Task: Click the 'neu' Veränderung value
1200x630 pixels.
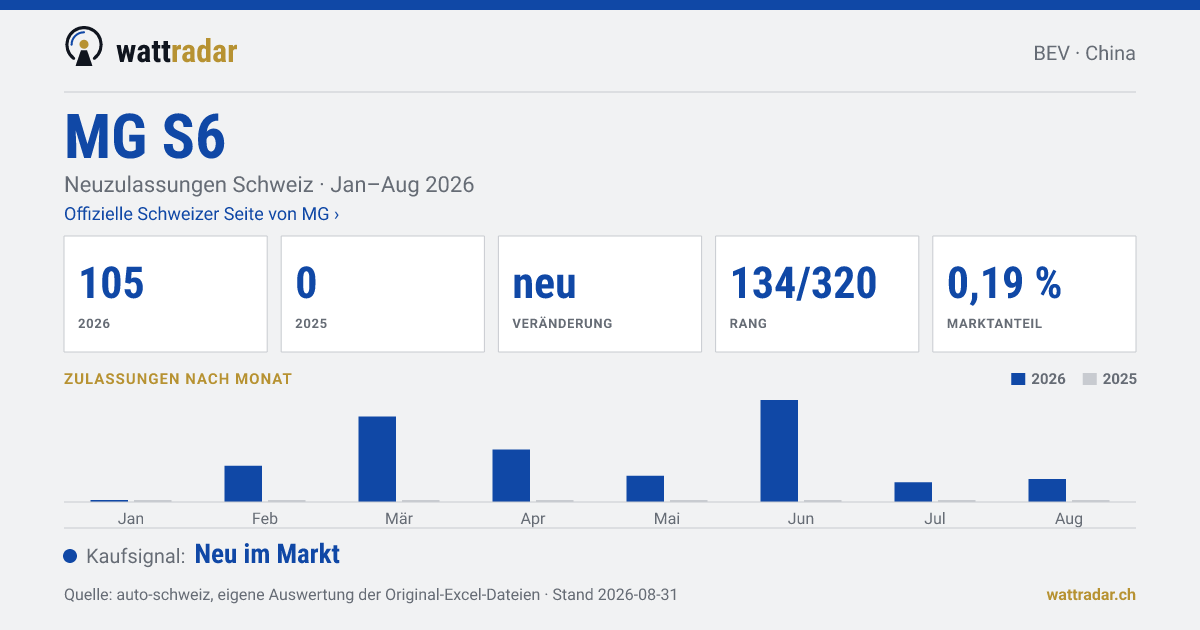Action: pyautogui.click(x=544, y=284)
